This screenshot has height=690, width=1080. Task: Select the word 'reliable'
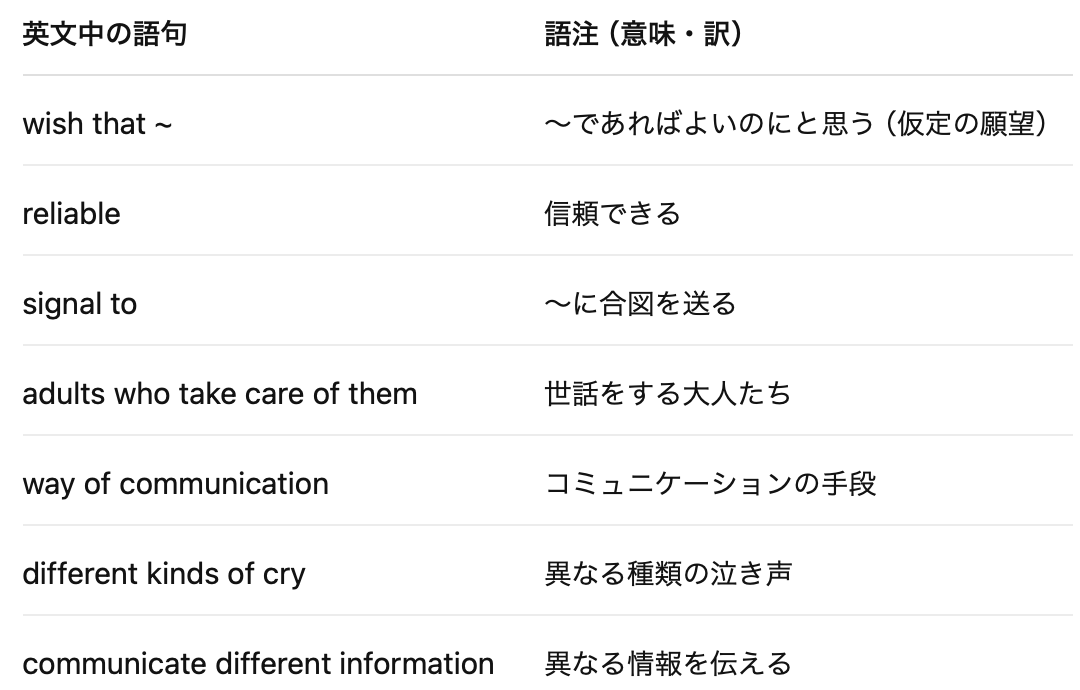[x=72, y=214]
